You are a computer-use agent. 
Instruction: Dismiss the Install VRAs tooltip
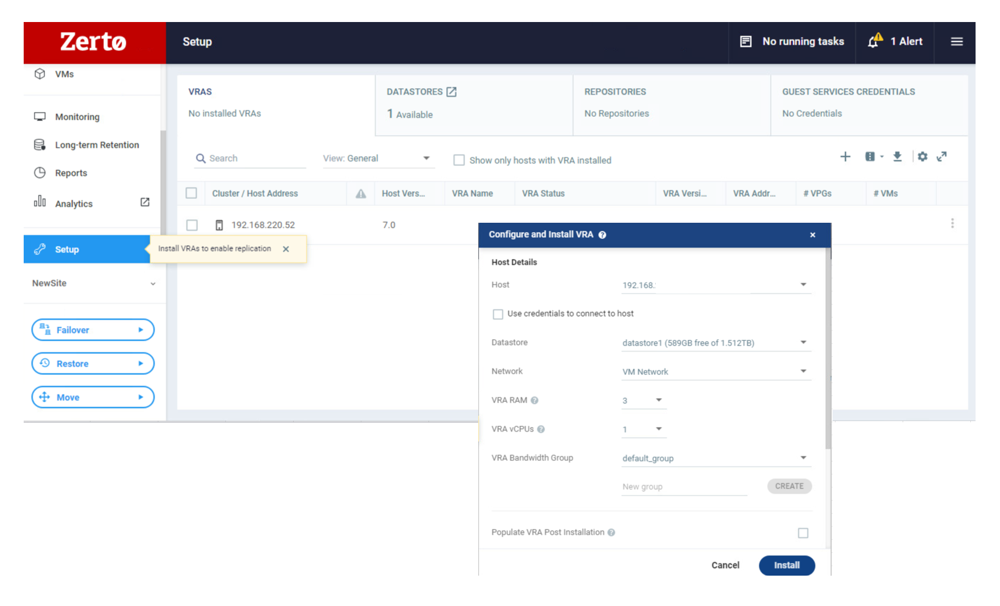click(286, 249)
